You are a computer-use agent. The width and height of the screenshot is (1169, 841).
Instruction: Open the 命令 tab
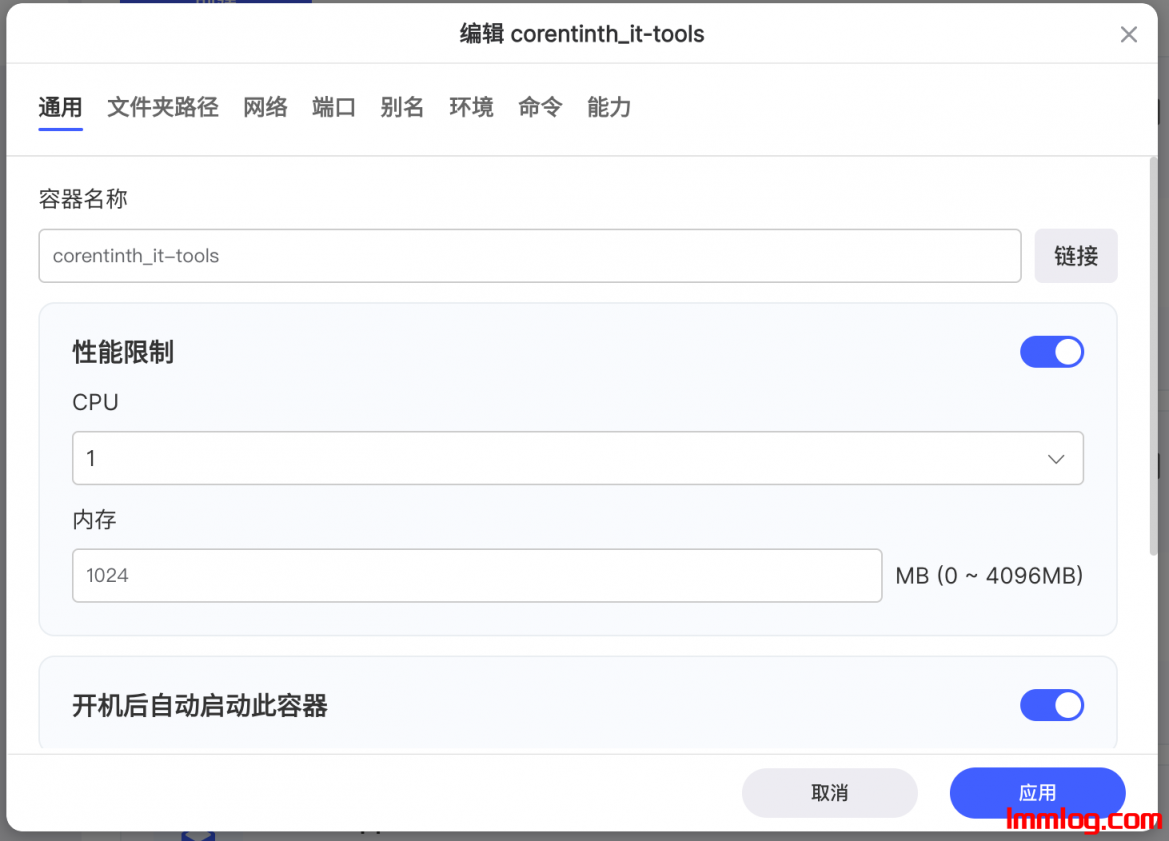point(540,108)
